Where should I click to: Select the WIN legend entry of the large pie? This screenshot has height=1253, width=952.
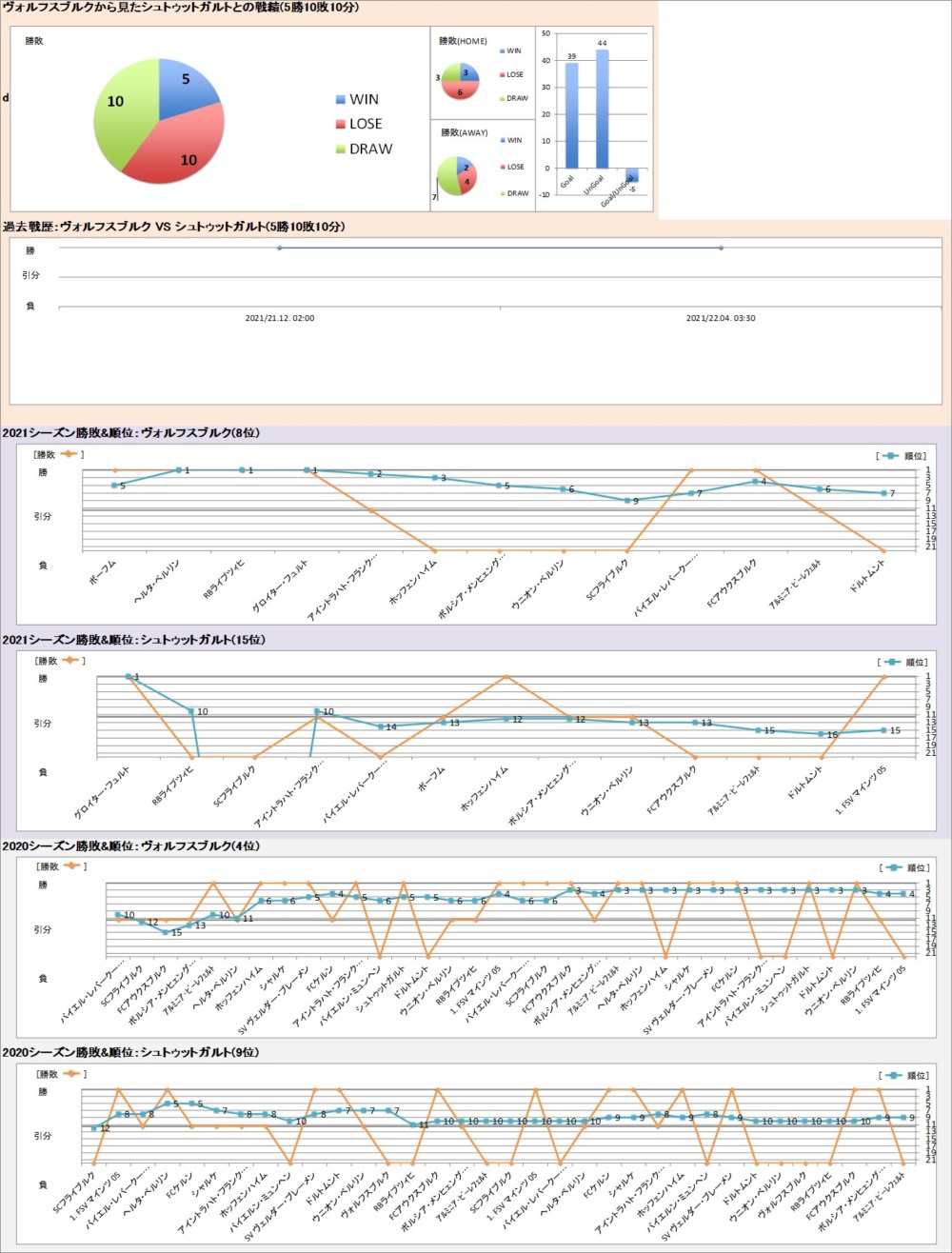[x=357, y=100]
